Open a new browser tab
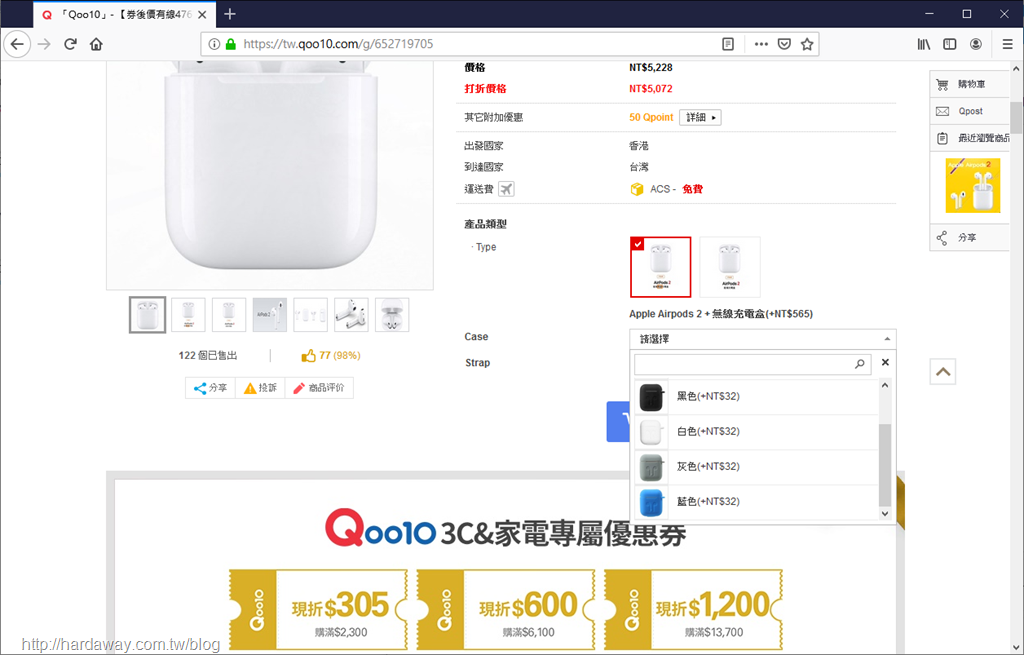Screen dimensions: 1024x655 (230, 14)
